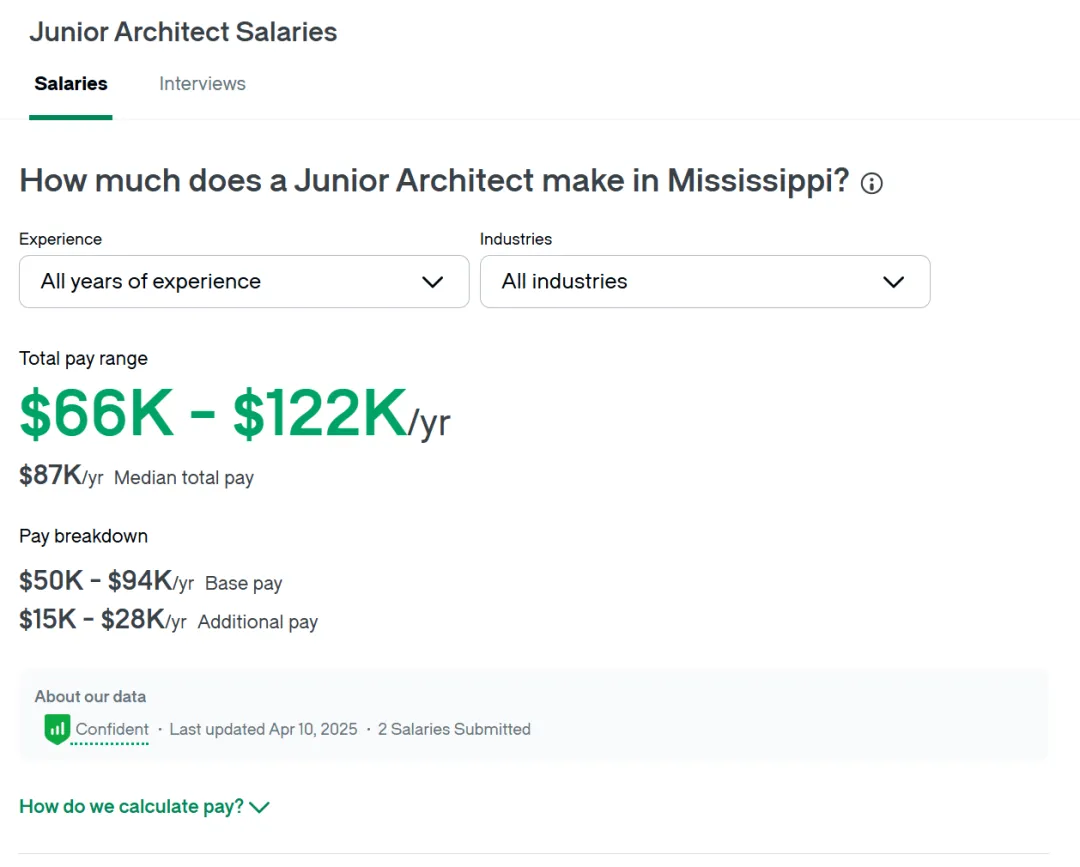Click the $87K median total pay figure
The image size is (1080, 867).
[x=61, y=475]
